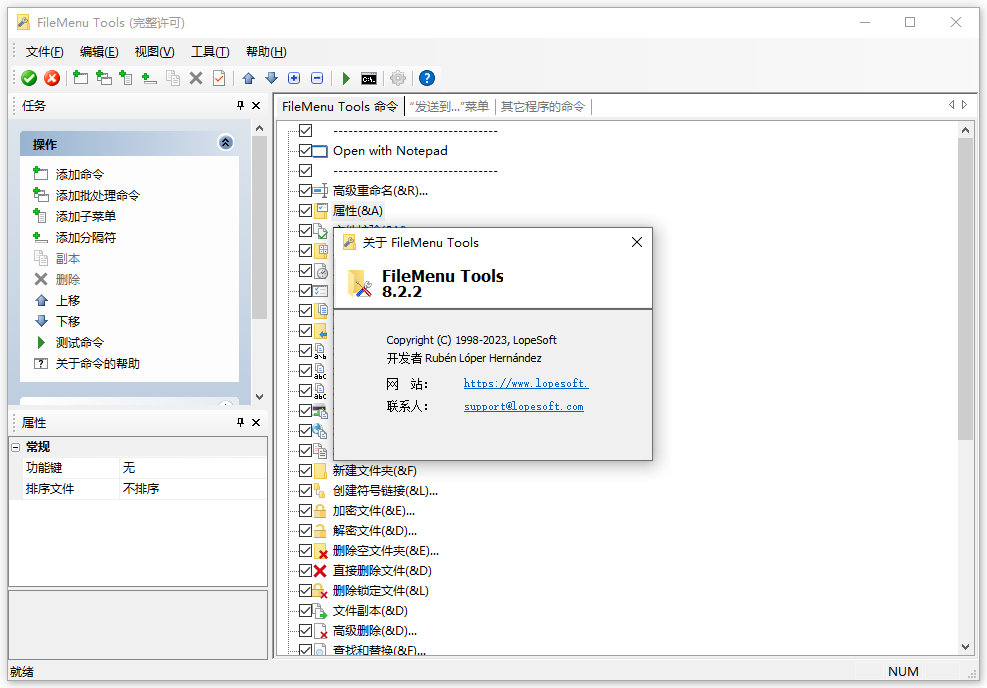Click the expand all plus toolbar icon
Image resolution: width=987 pixels, height=688 pixels.
coord(294,78)
